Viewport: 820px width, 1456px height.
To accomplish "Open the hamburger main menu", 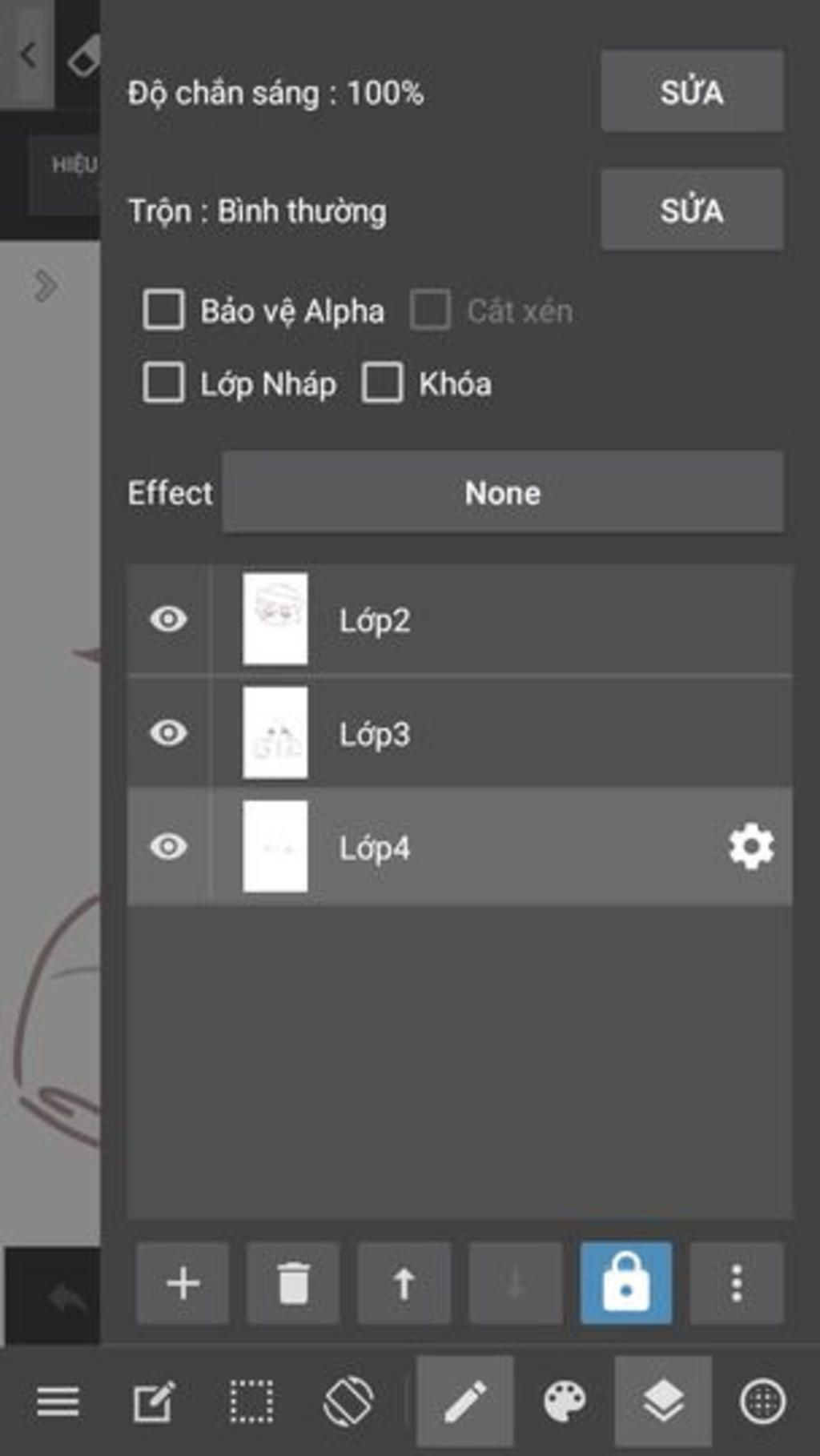I will (x=58, y=1402).
